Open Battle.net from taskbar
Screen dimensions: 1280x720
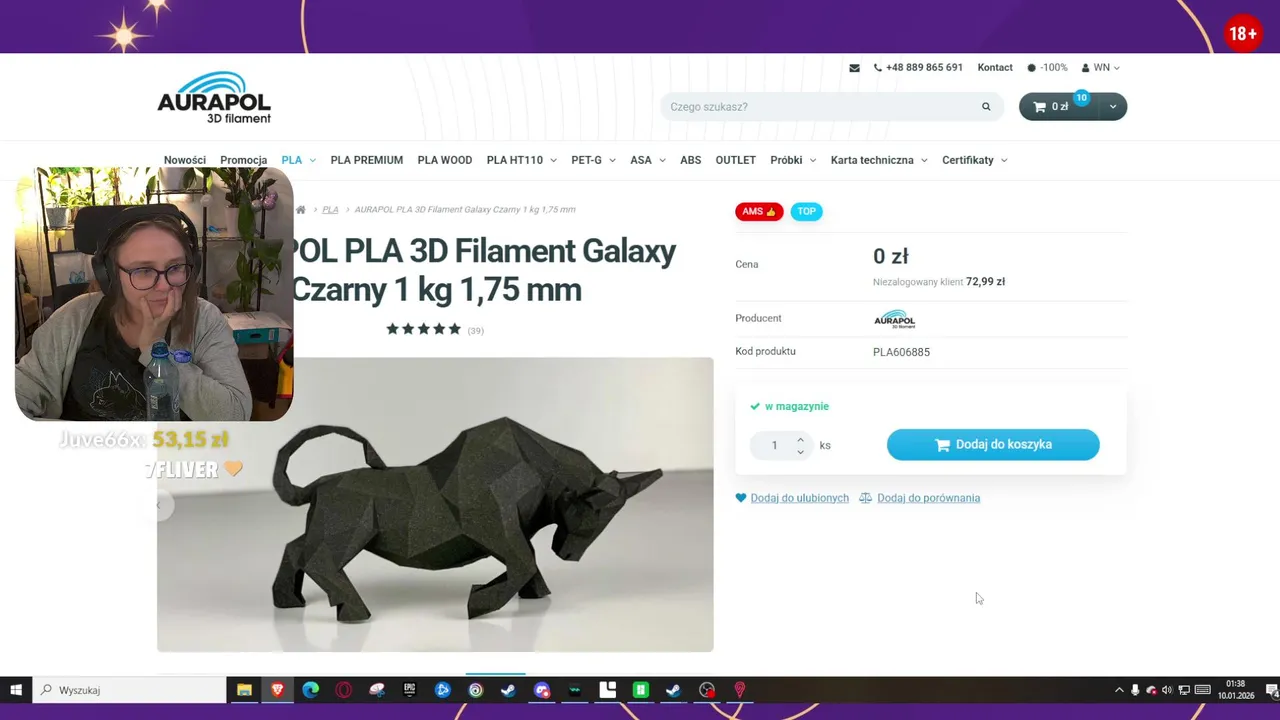click(443, 690)
